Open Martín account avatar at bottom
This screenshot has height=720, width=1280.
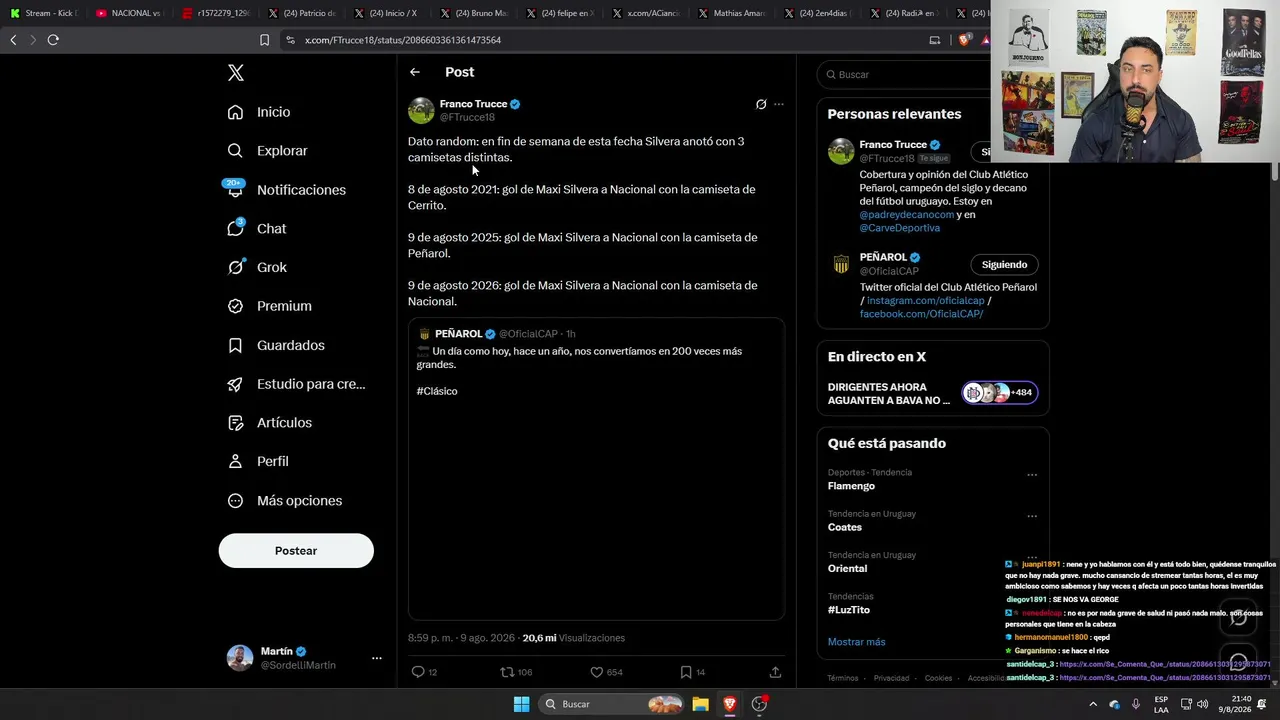pyautogui.click(x=240, y=658)
